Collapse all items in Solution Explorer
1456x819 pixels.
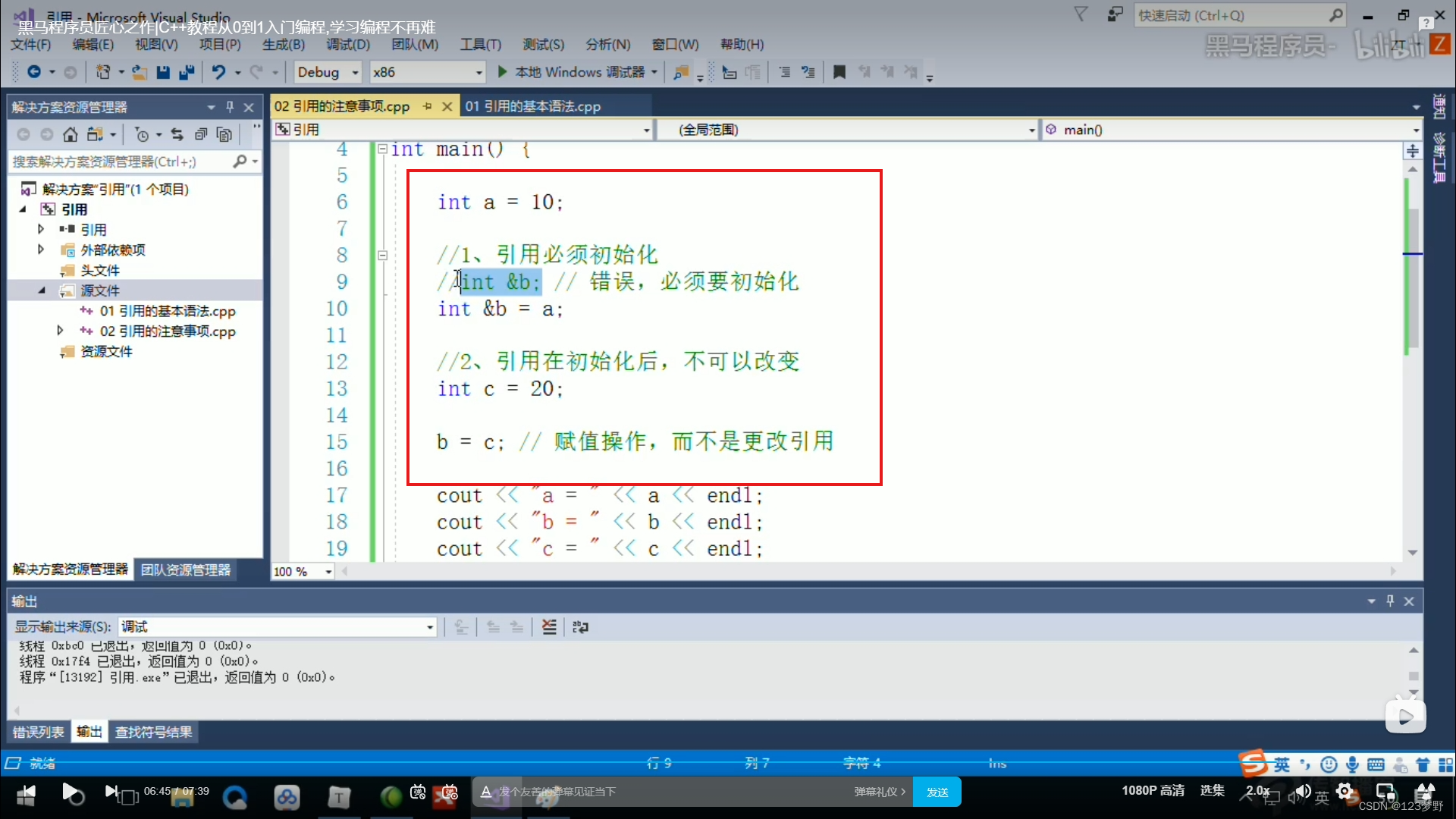[x=201, y=134]
